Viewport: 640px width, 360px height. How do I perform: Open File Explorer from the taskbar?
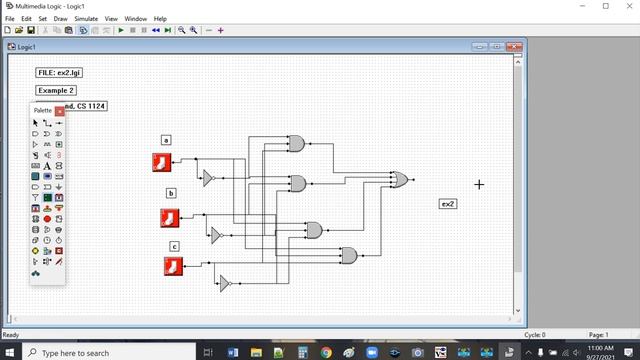tap(256, 352)
